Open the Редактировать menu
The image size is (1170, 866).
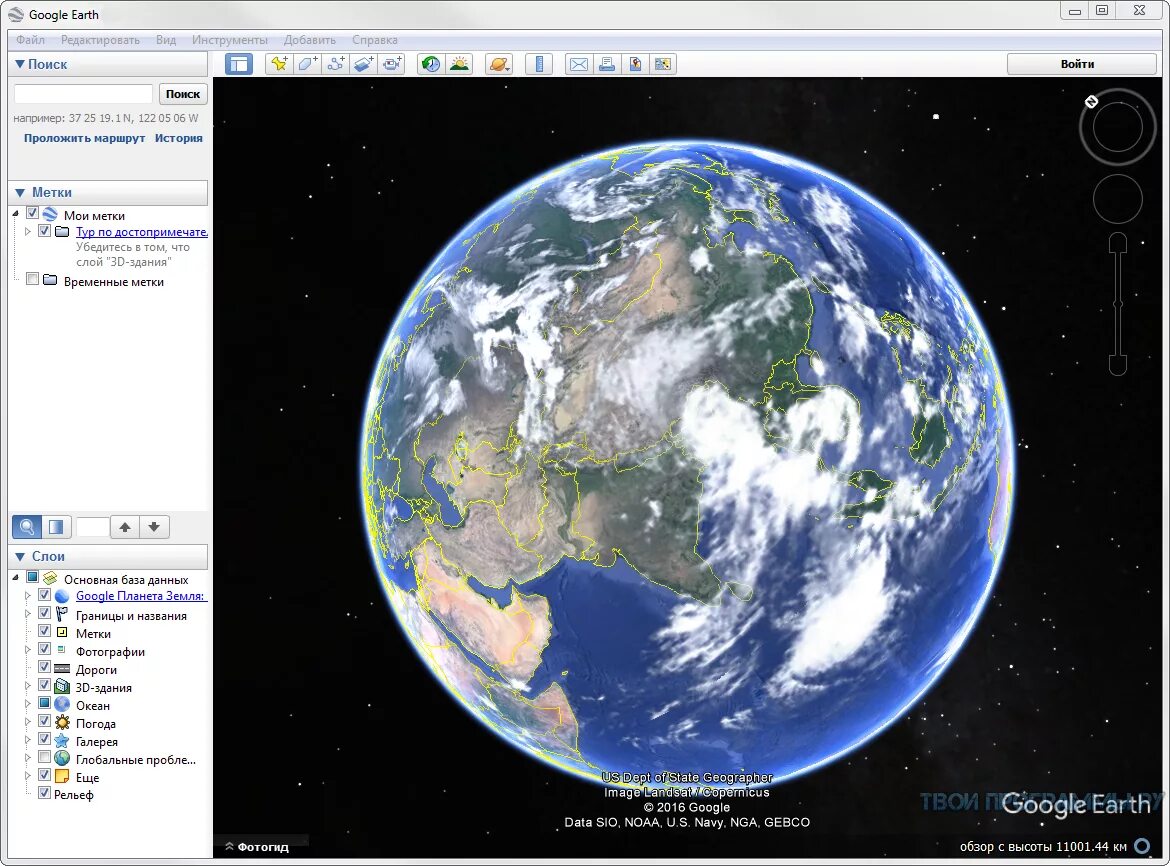coord(100,40)
